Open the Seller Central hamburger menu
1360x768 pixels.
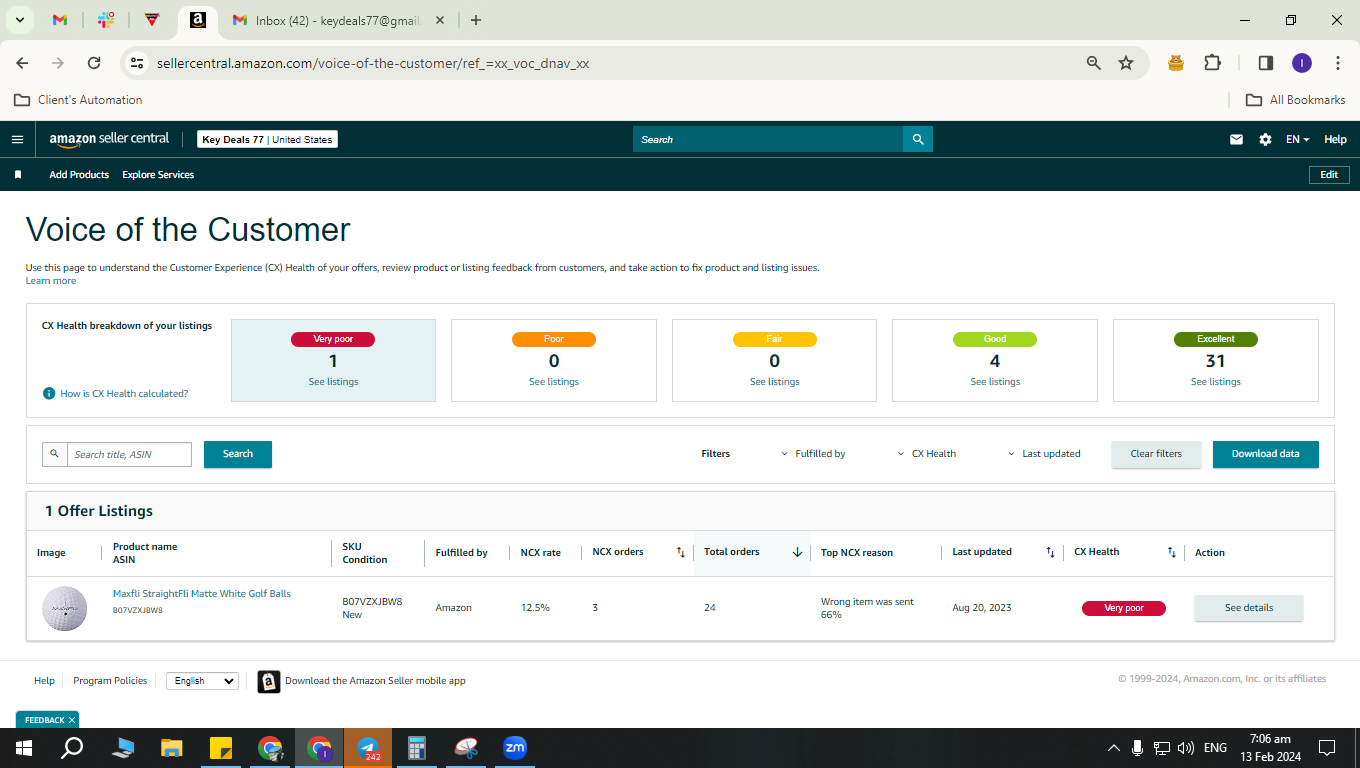17,140
